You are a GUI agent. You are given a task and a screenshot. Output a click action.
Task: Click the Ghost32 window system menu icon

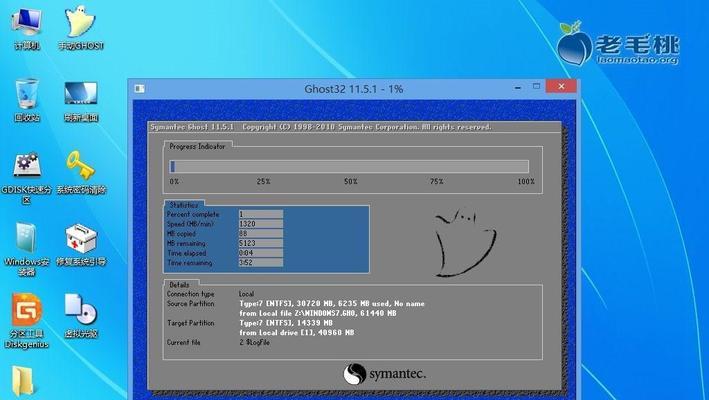coord(140,89)
